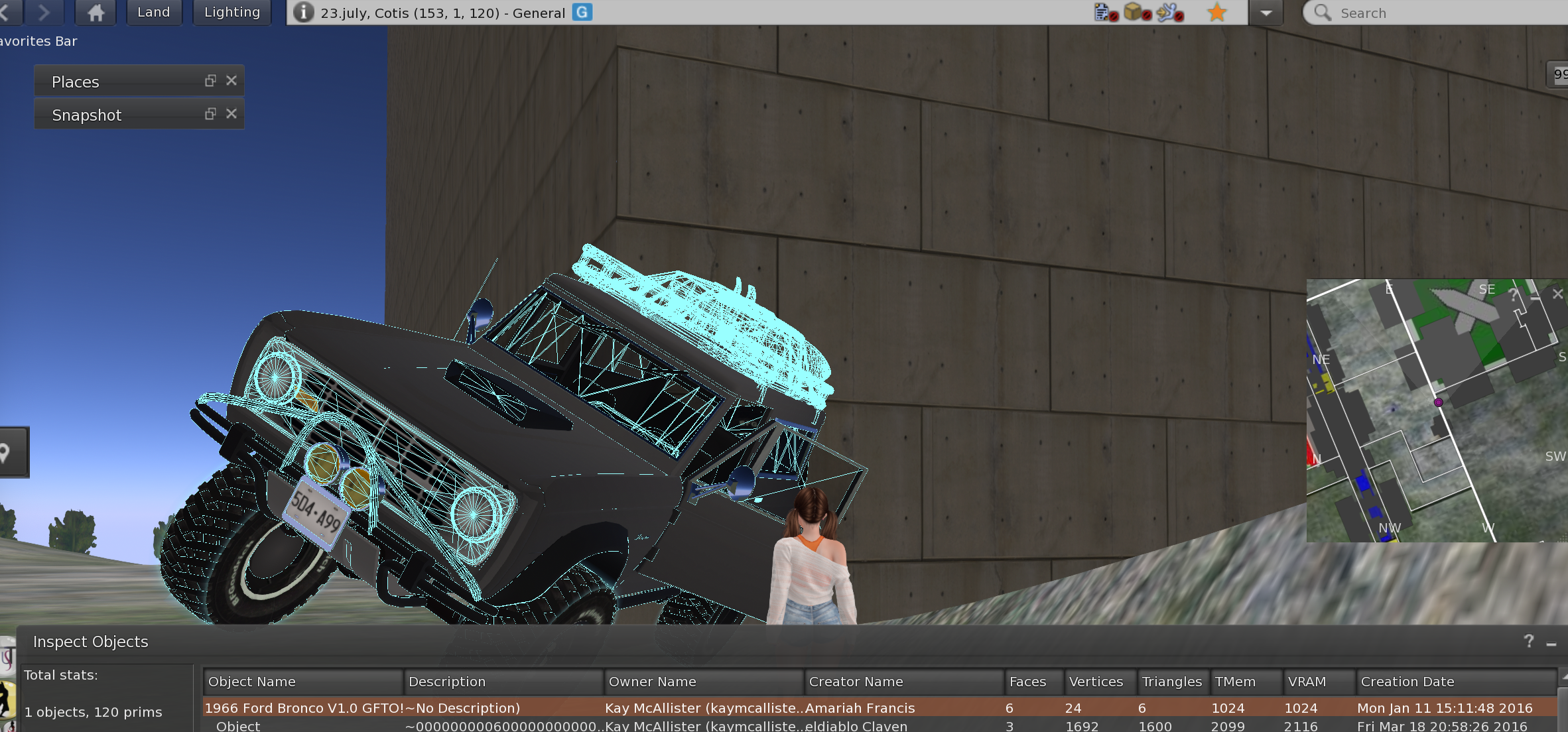The image size is (1568, 732).
Task: Expand the location history dropdown
Action: pyautogui.click(x=1266, y=13)
